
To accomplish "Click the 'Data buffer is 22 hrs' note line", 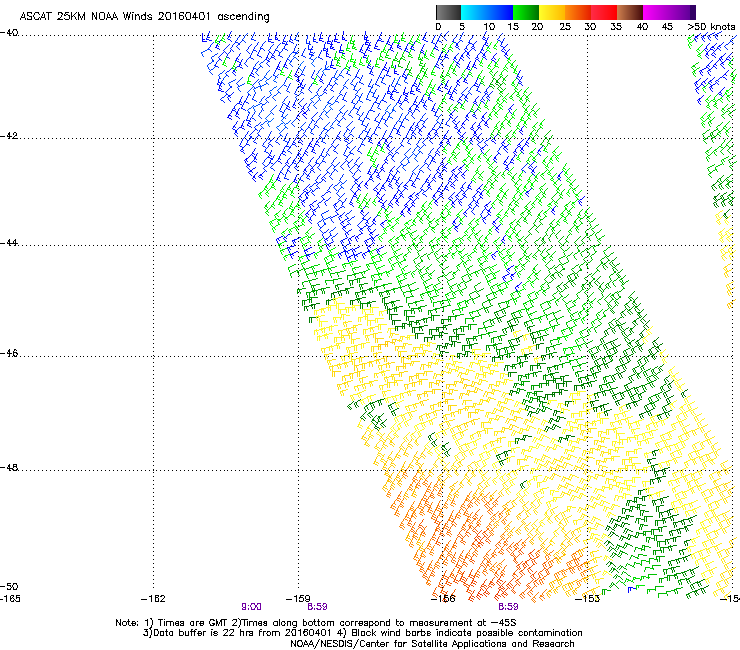I will (x=362, y=633).
